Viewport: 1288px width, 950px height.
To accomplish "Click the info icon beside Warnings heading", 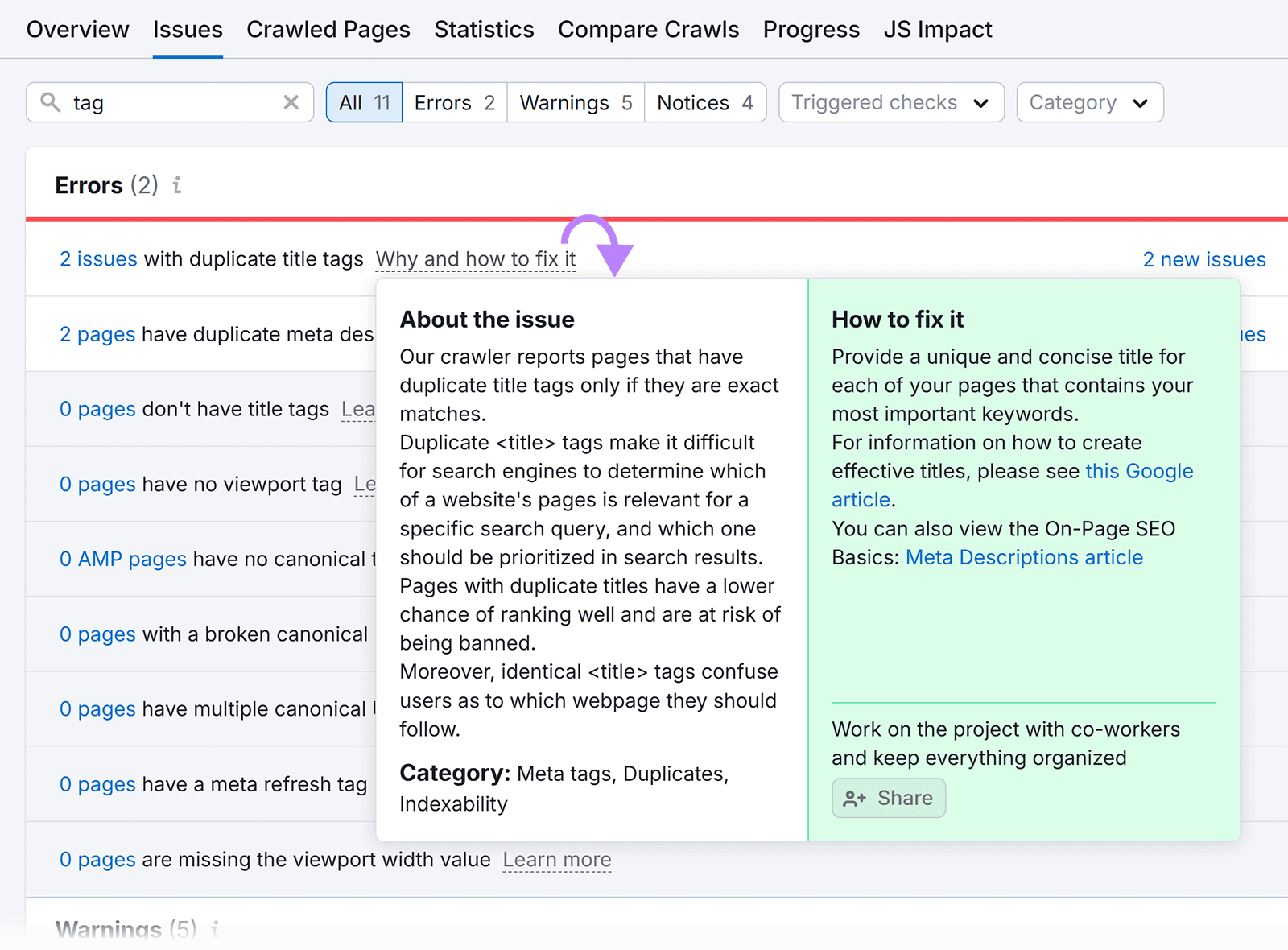I will point(213,930).
